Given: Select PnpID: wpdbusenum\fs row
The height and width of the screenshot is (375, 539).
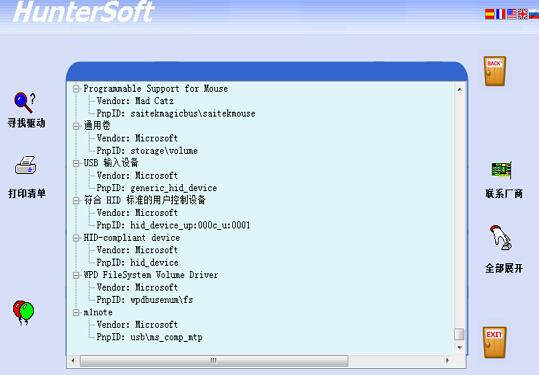Looking at the screenshot, I should [144, 300].
